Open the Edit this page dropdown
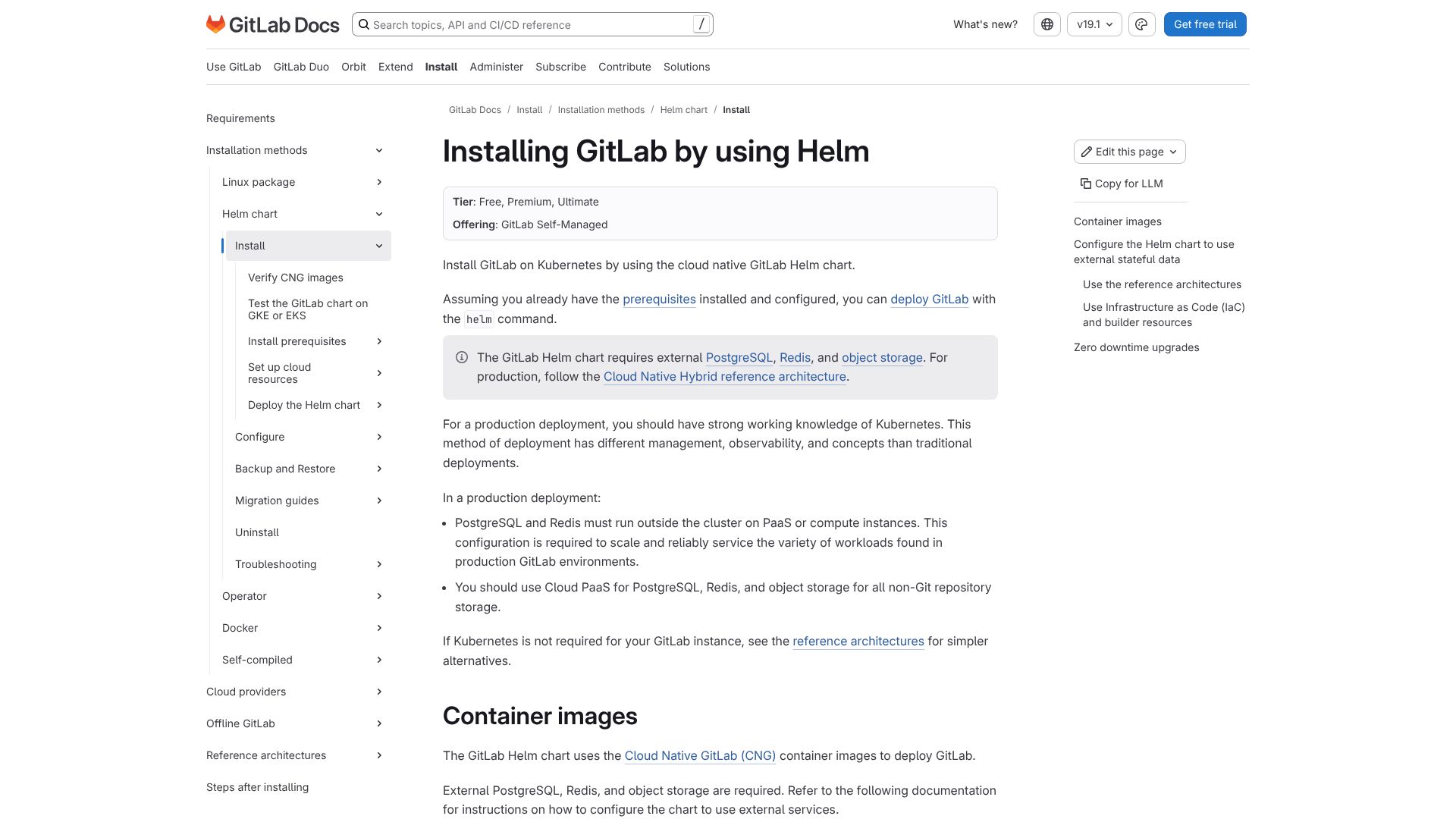Image resolution: width=1456 pixels, height=819 pixels. tap(1130, 152)
